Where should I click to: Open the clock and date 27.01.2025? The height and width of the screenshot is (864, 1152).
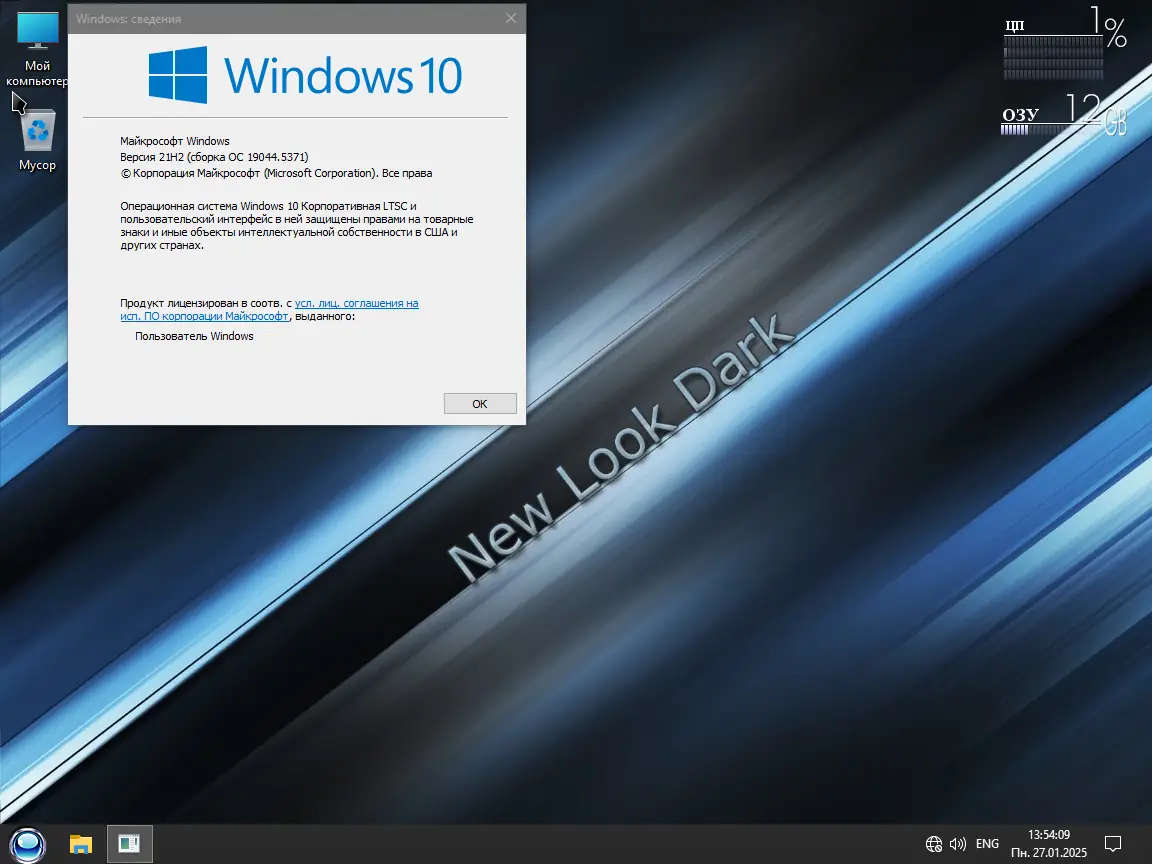pos(1049,844)
